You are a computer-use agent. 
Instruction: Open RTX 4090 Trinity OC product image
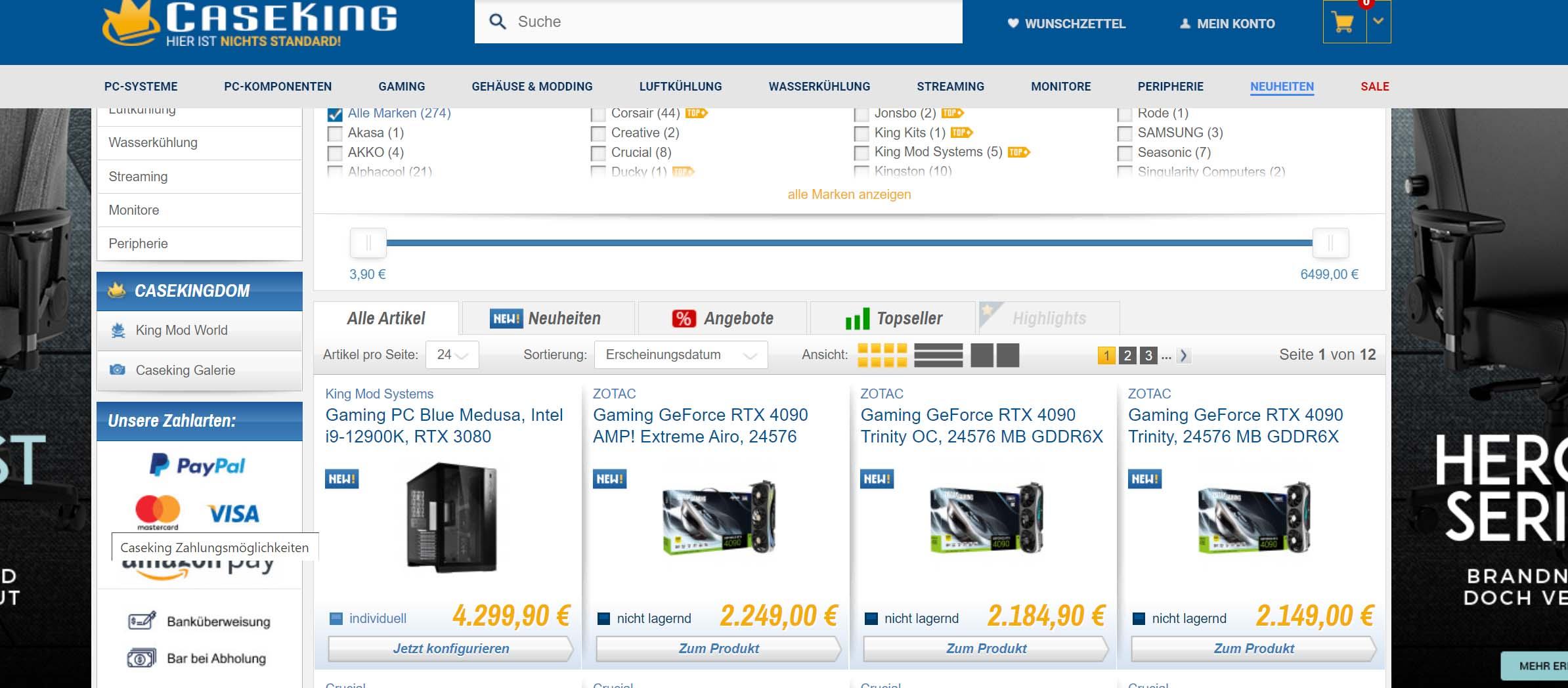(x=987, y=519)
